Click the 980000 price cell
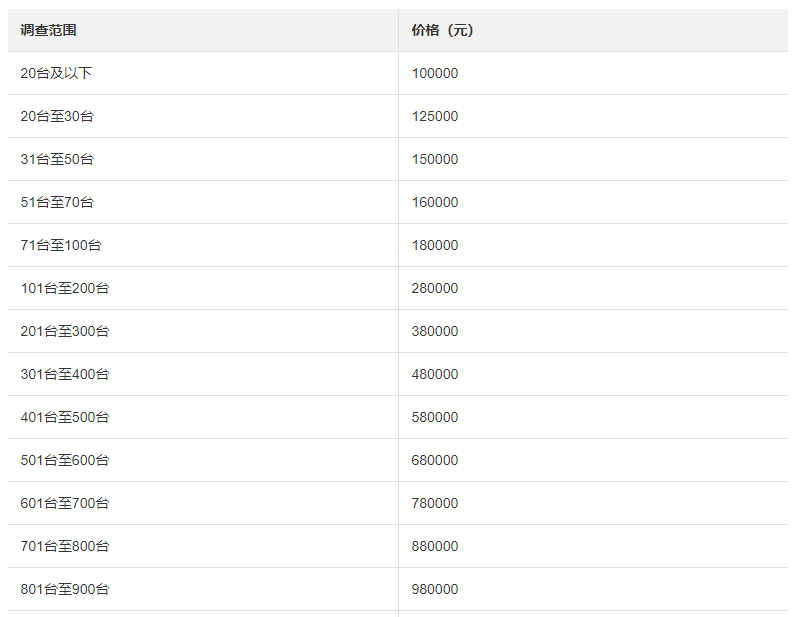Screen dimensions: 796x617 pos(435,589)
